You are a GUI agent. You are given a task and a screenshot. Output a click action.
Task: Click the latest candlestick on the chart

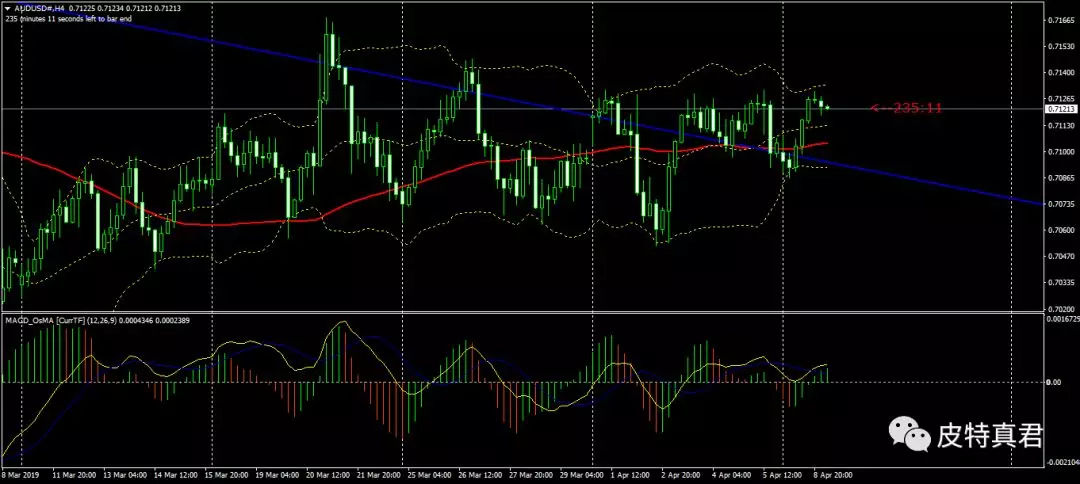click(x=827, y=107)
